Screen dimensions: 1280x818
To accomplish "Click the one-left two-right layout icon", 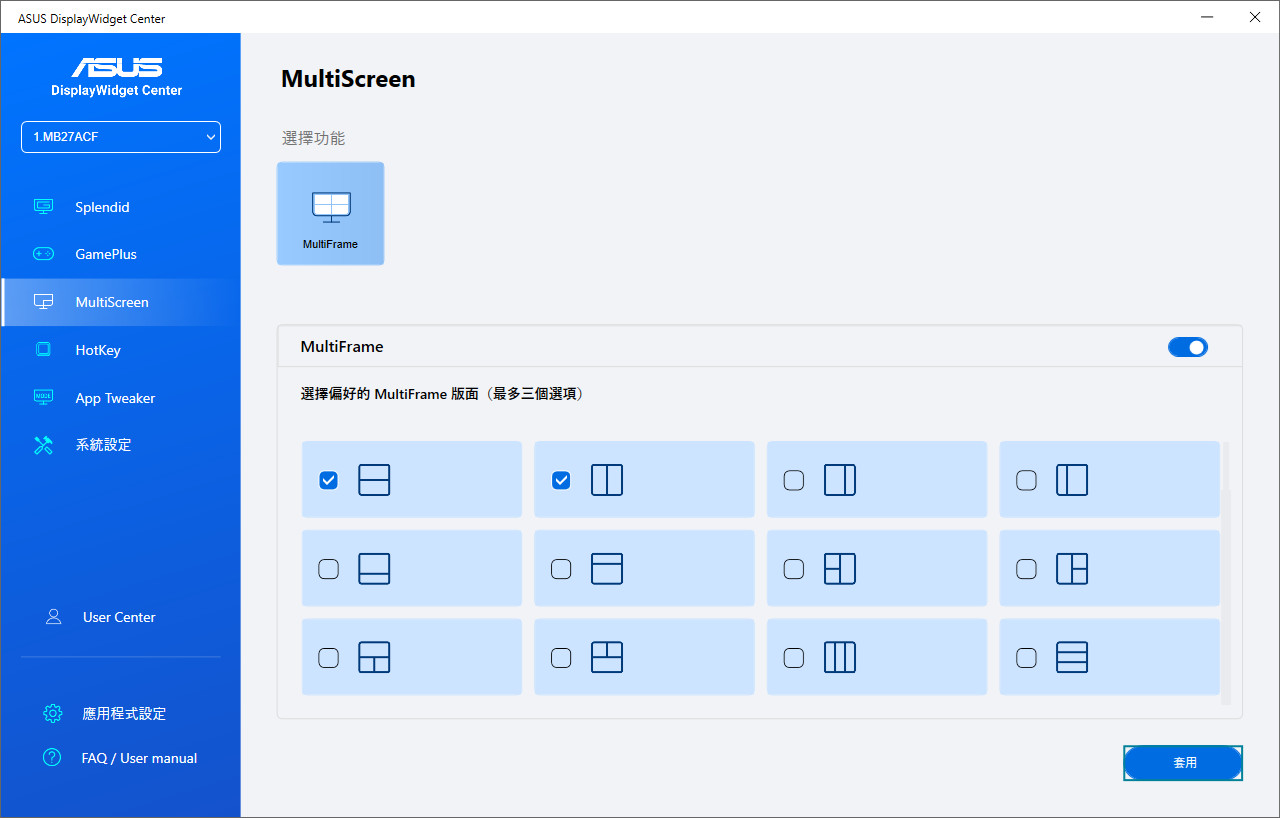I will [x=1072, y=569].
